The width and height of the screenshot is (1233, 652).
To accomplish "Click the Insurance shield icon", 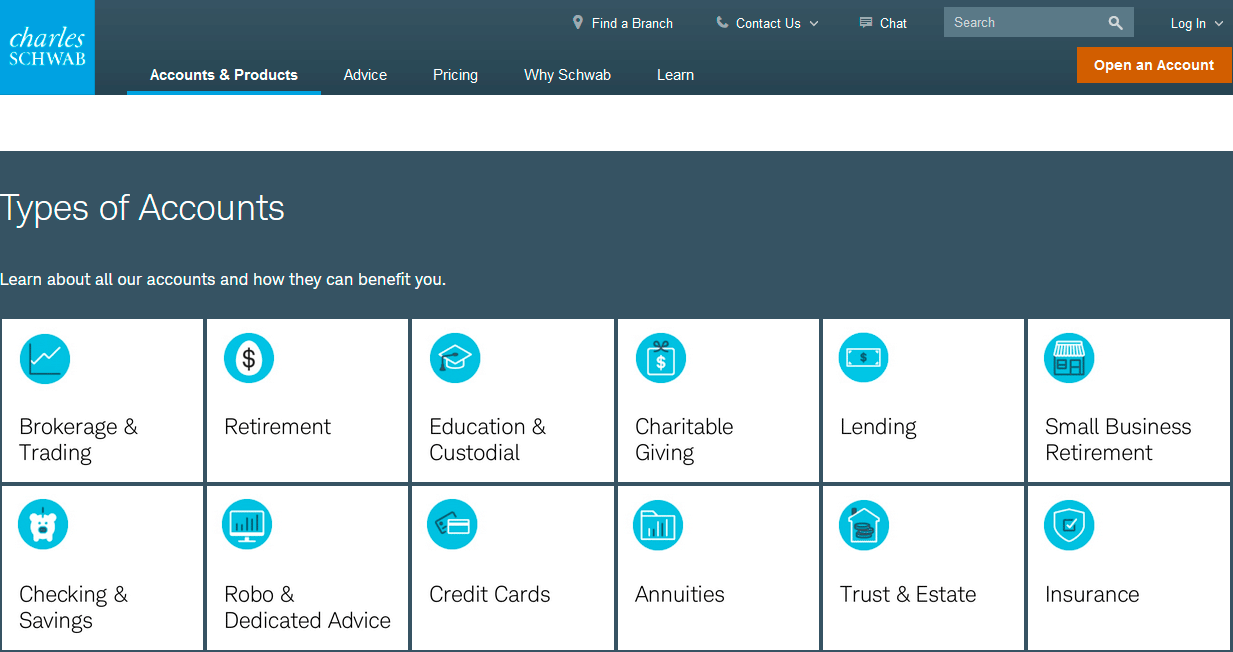I will click(x=1068, y=524).
